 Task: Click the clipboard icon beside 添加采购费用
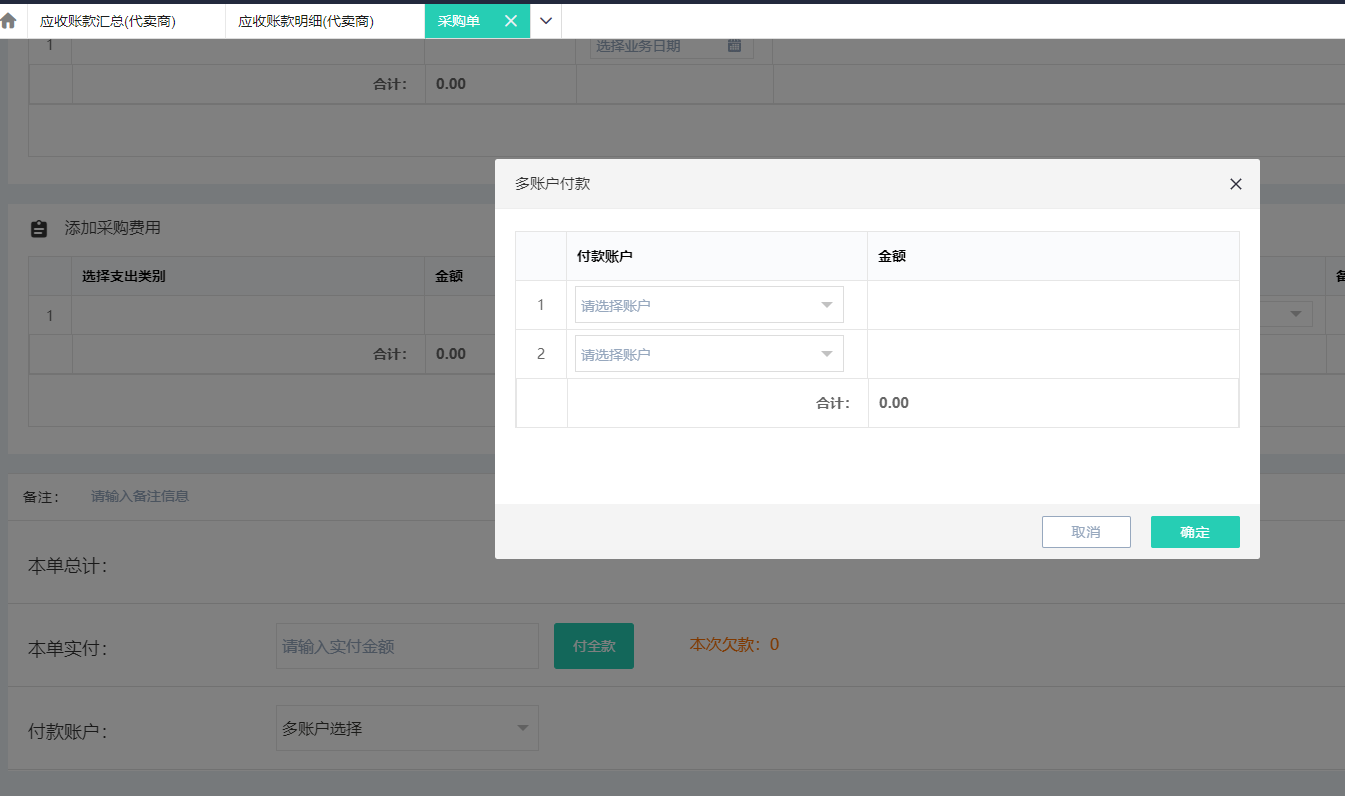[39, 229]
